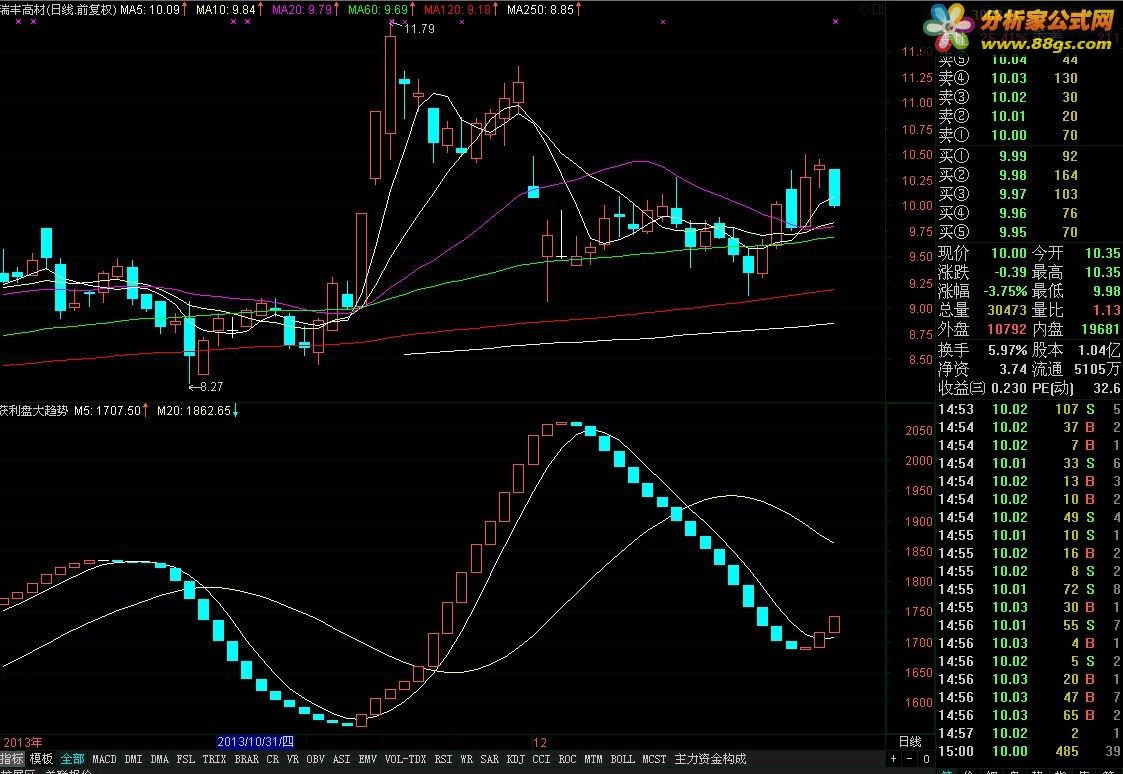Screen dimensions: 1123x774
Task: Show the KDJ indicator
Action: [x=515, y=759]
